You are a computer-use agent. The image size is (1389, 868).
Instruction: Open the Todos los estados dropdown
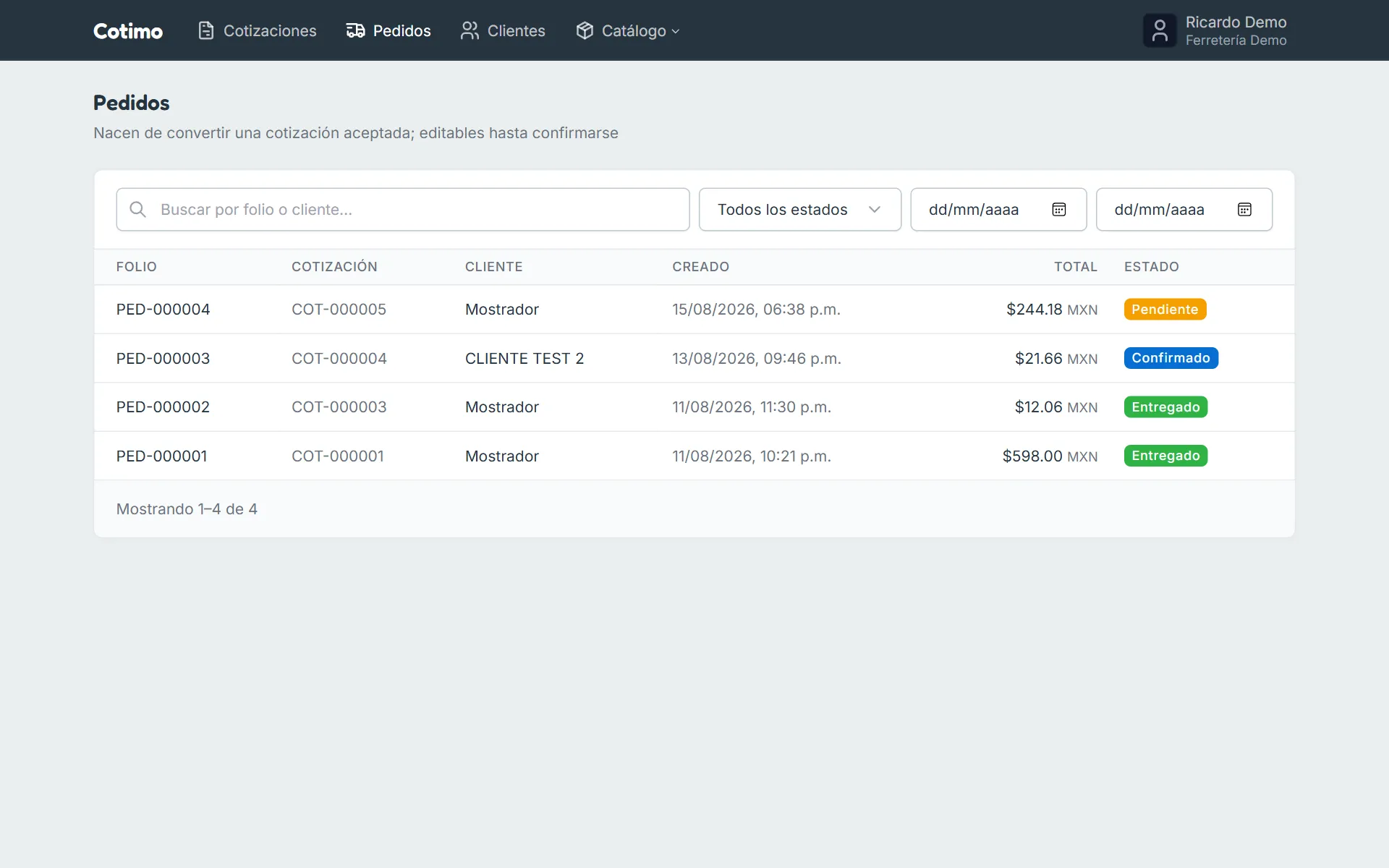[x=800, y=210]
